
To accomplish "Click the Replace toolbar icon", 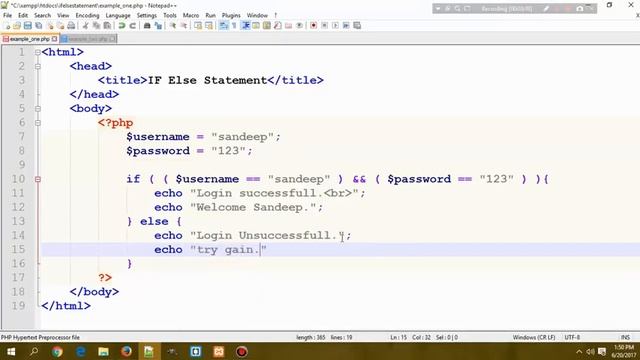I will [x=158, y=26].
